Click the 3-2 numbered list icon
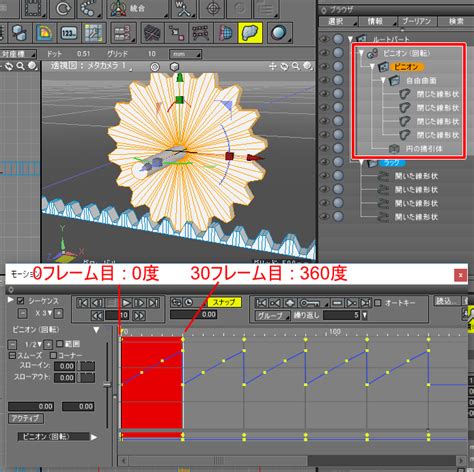The image size is (474, 472). coord(123,33)
